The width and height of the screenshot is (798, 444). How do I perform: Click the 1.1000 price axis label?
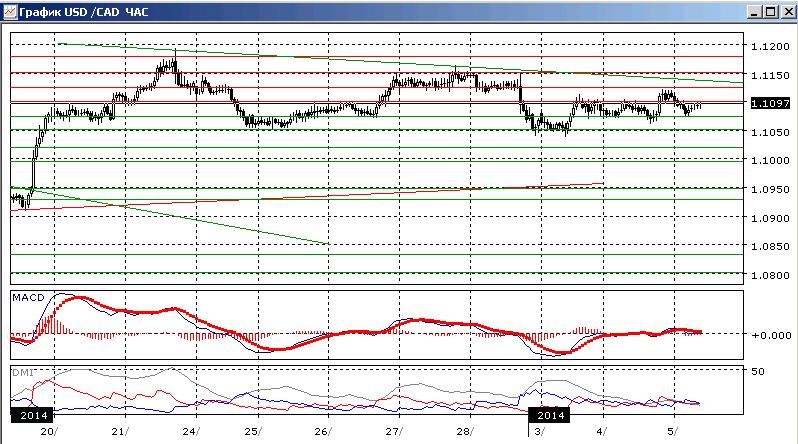click(770, 160)
